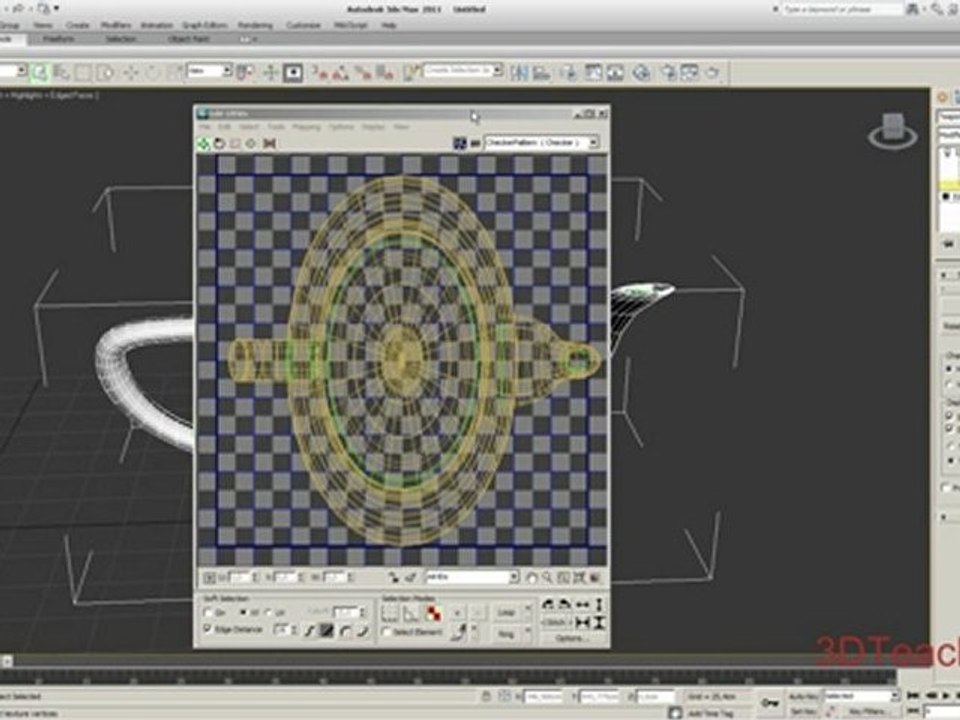Click the Pan hand tool in Edit UVWs
This screenshot has width=960, height=720.
click(x=531, y=577)
